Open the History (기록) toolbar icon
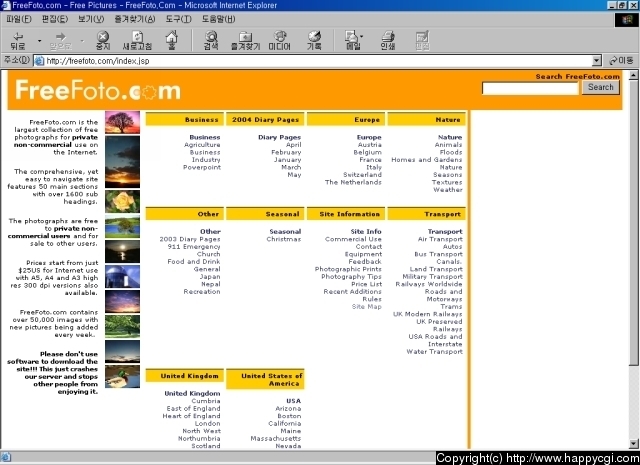This screenshot has height=465, width=640. click(x=314, y=40)
